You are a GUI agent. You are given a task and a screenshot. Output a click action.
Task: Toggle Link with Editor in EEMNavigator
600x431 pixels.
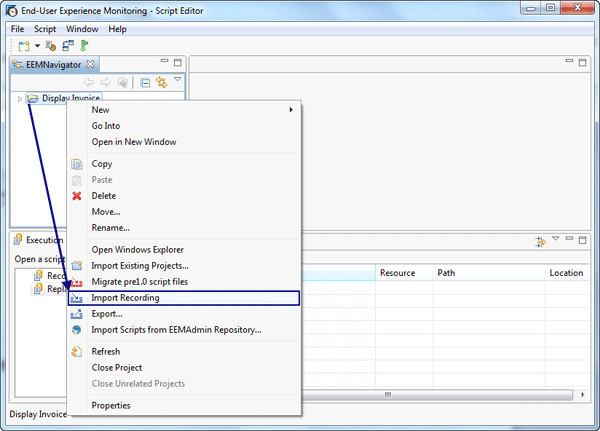[x=161, y=82]
